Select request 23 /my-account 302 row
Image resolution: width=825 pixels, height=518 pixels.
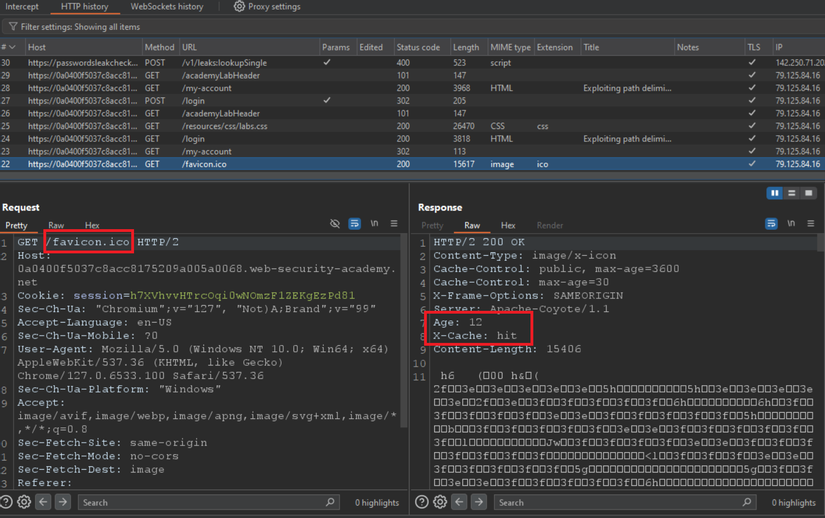pyautogui.click(x=412, y=151)
